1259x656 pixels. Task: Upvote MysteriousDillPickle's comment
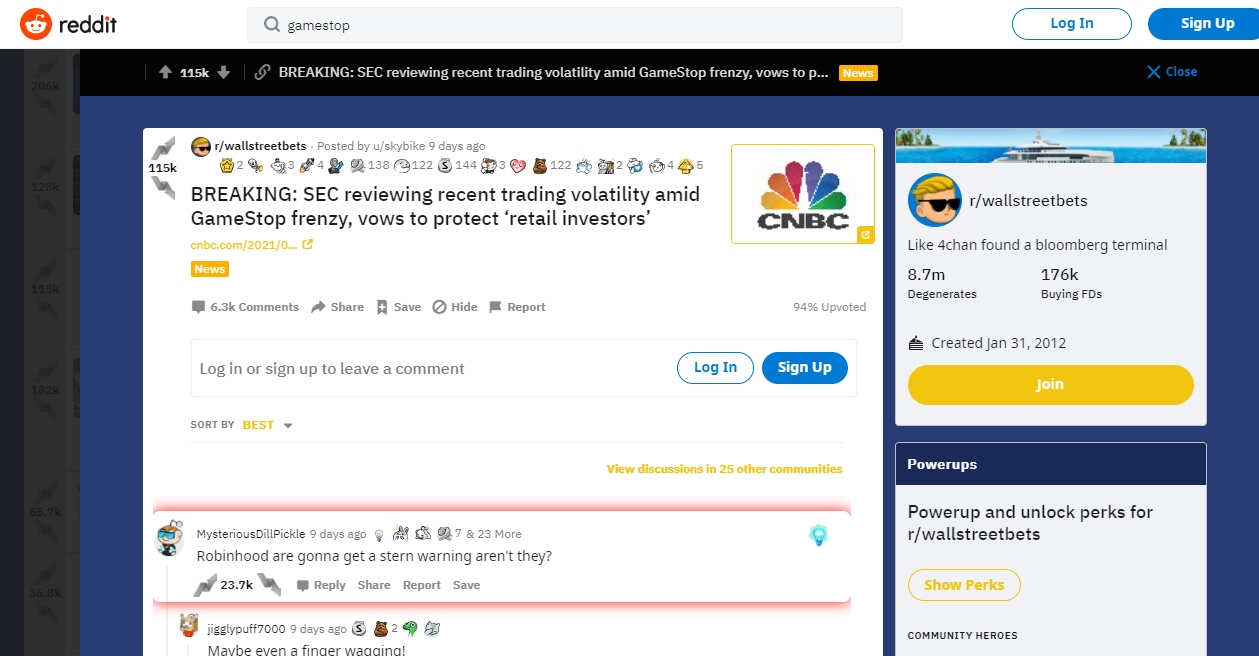205,585
